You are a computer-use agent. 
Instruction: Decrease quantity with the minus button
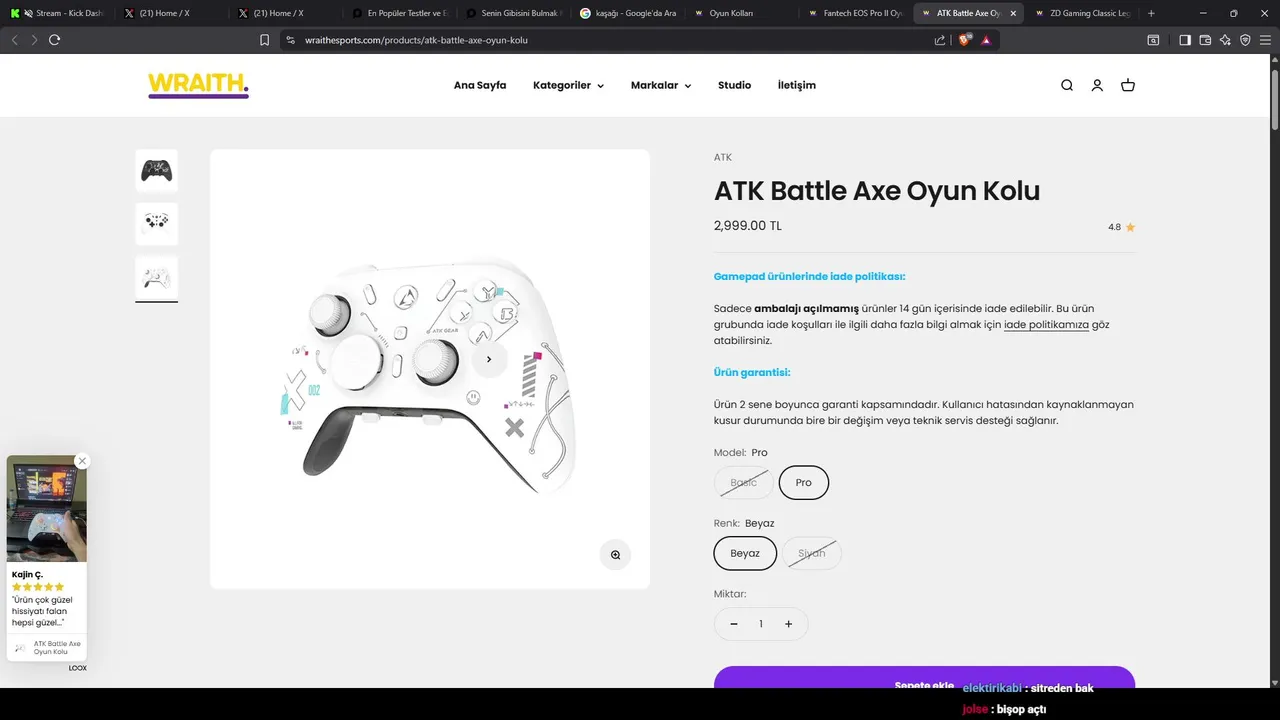point(734,624)
